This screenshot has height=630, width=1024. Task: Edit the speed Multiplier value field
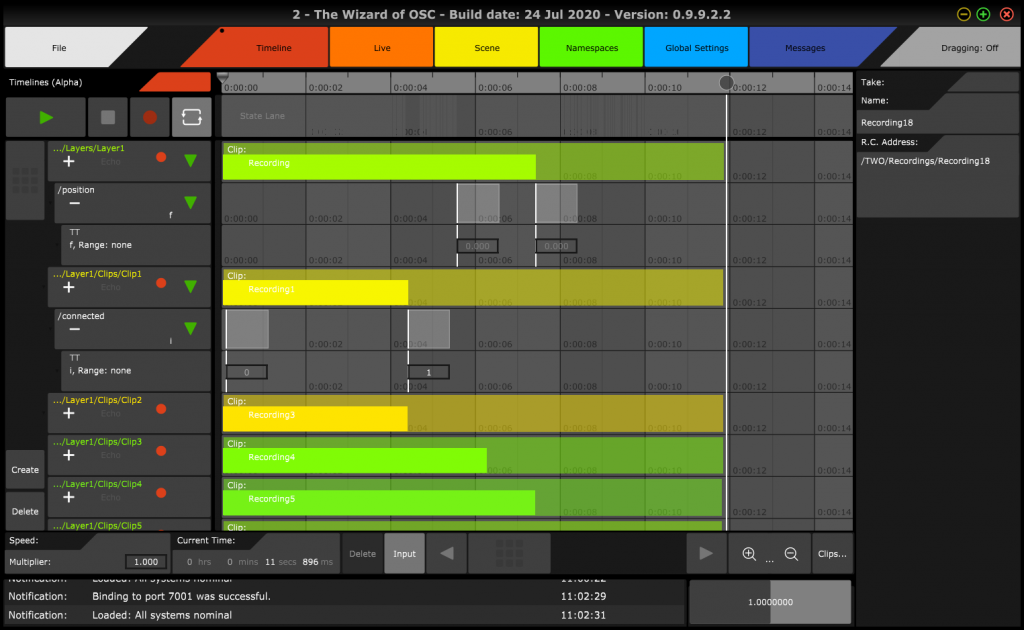[x=146, y=561]
